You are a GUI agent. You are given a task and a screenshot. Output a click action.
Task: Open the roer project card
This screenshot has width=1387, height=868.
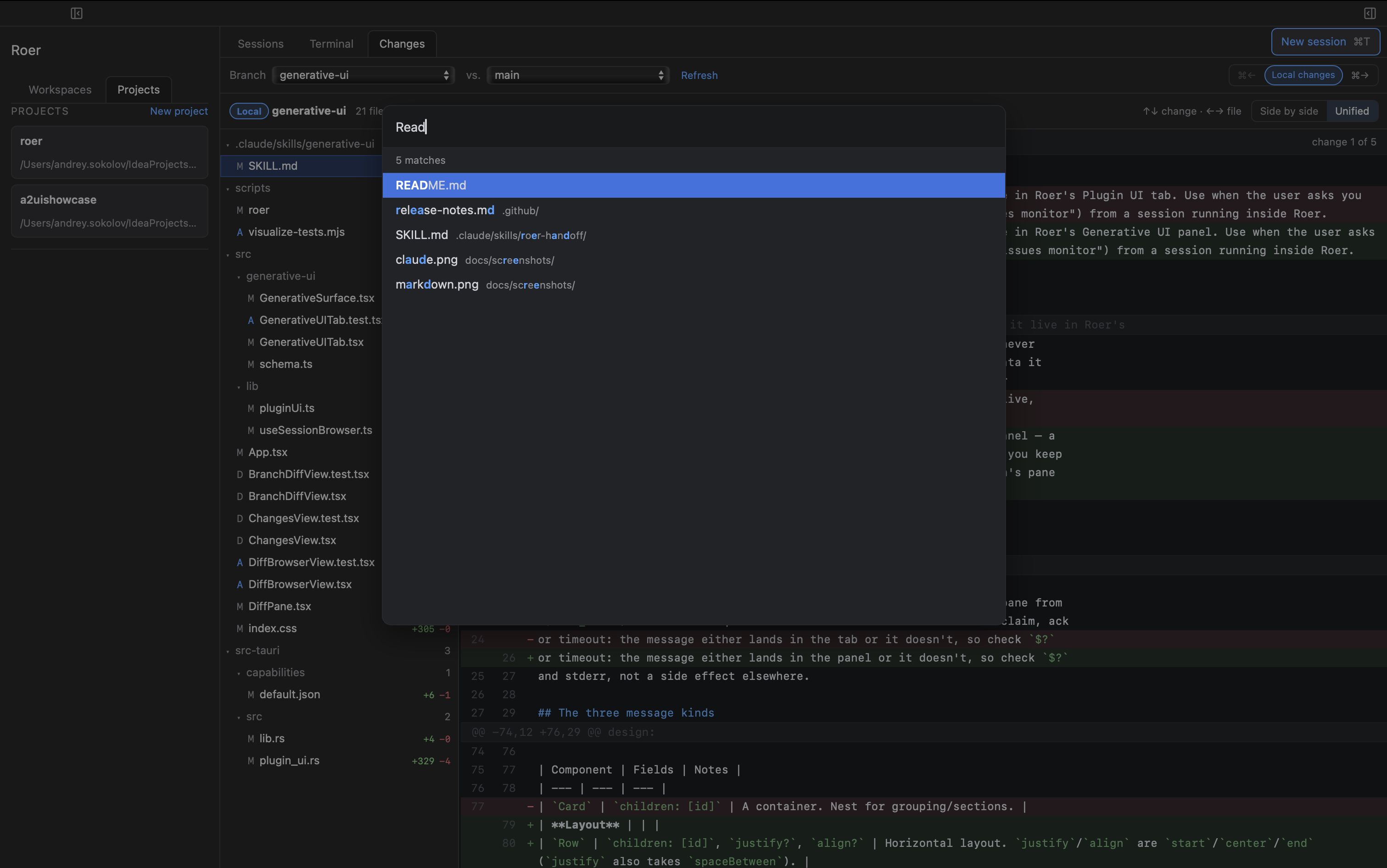[x=109, y=152]
